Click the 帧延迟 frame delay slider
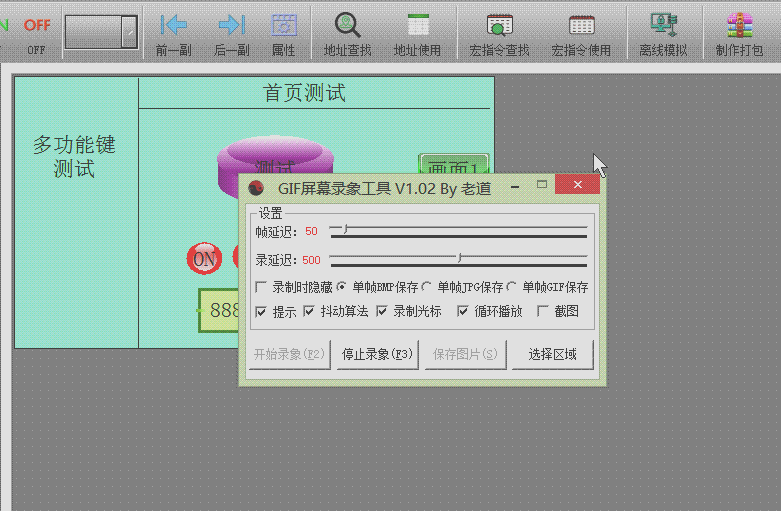 [458, 231]
